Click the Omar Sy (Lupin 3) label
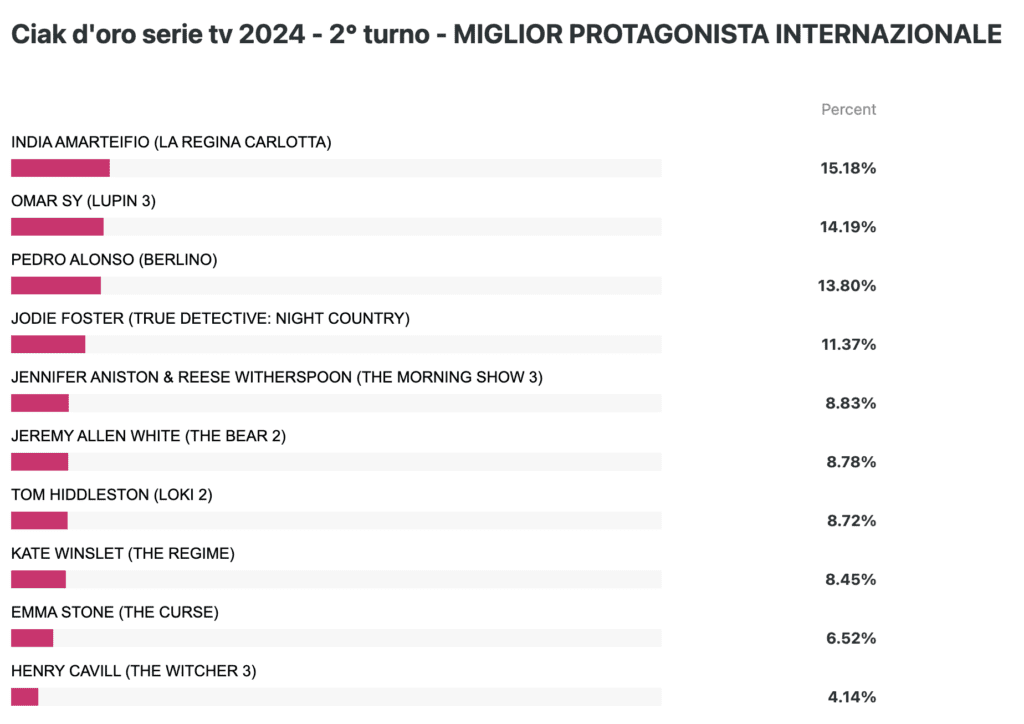The image size is (1024, 724). click(84, 201)
